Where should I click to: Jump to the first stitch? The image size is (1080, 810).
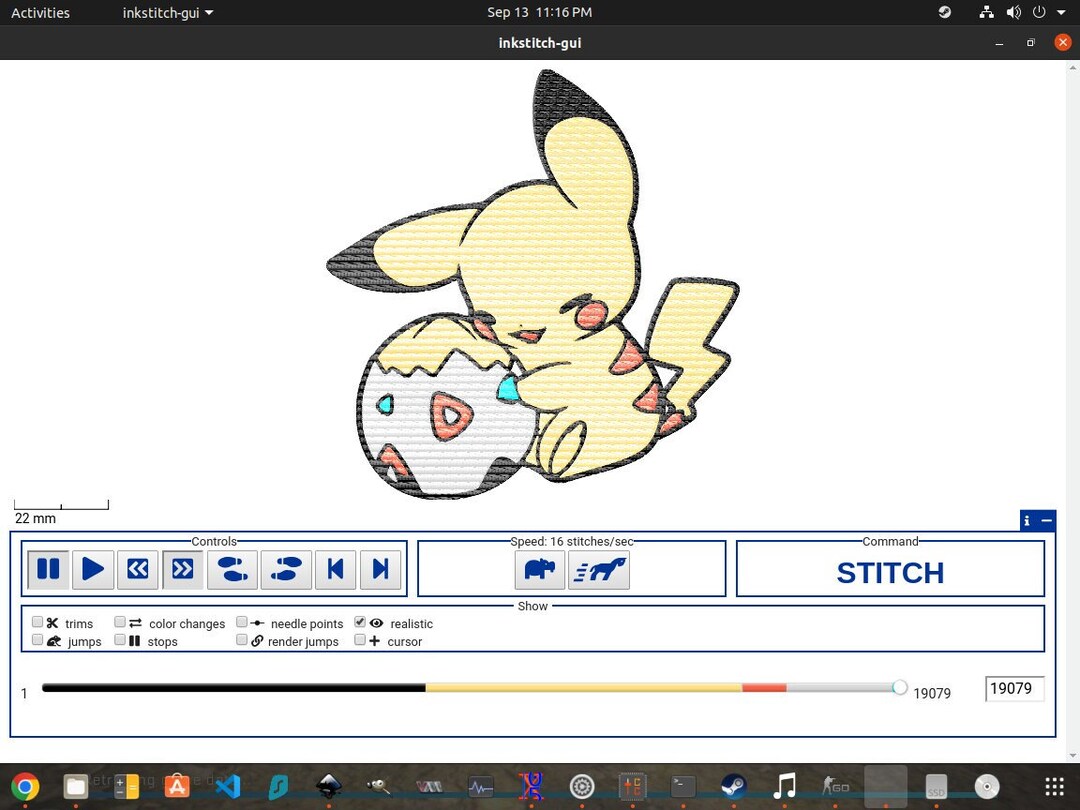coord(335,569)
